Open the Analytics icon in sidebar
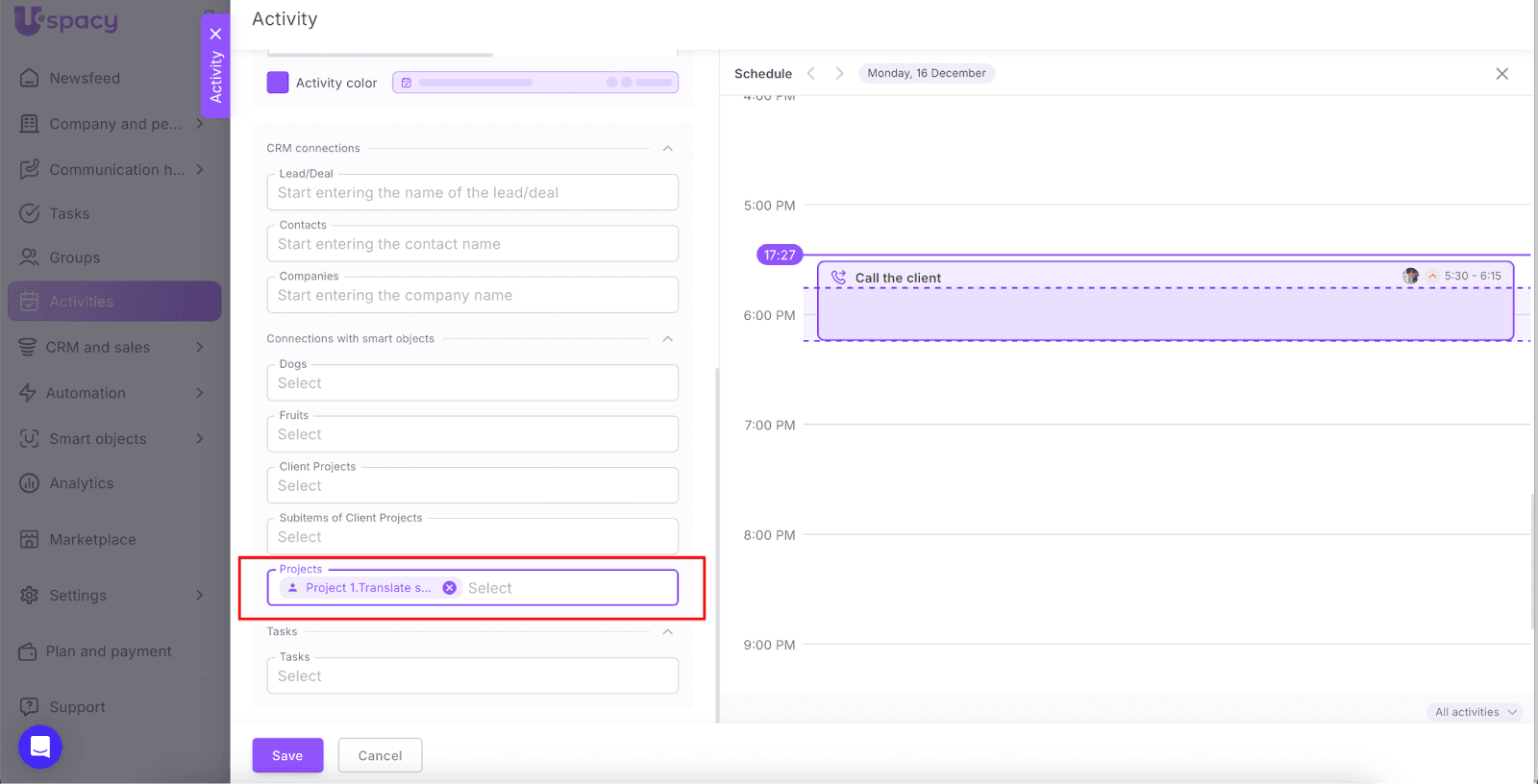The image size is (1538, 784). point(30,483)
